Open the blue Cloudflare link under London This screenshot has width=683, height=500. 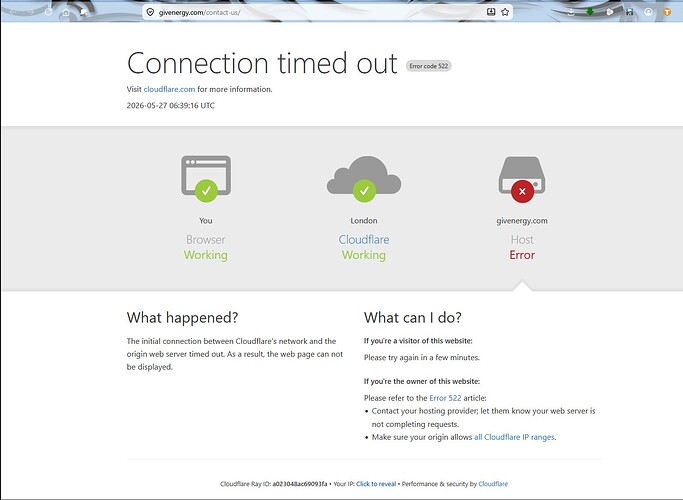[364, 240]
